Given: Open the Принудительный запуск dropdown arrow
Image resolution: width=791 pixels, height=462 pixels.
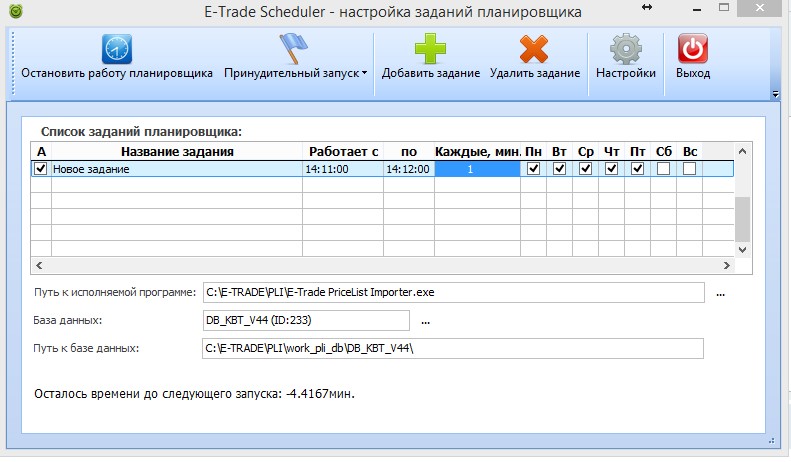Looking at the screenshot, I should [364, 73].
